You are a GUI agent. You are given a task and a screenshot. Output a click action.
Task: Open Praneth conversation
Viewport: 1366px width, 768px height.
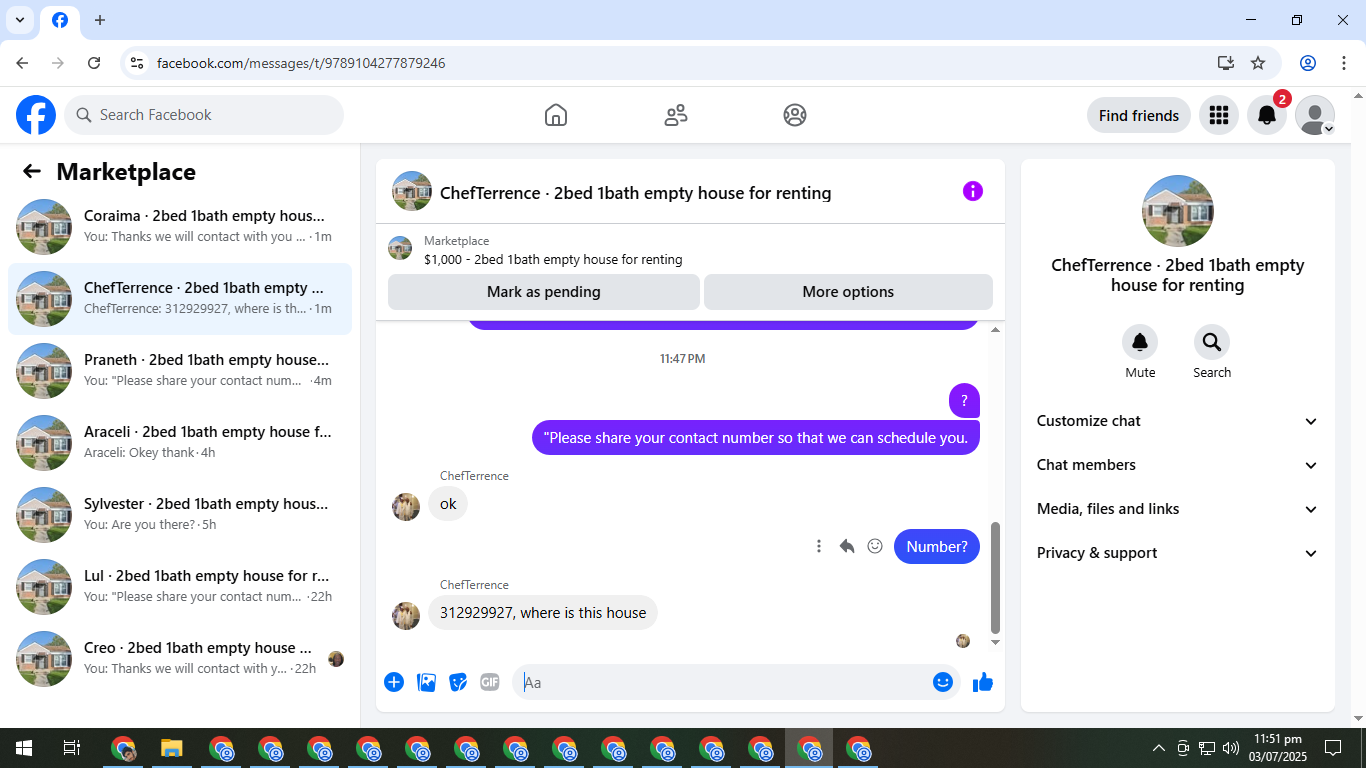(x=180, y=371)
